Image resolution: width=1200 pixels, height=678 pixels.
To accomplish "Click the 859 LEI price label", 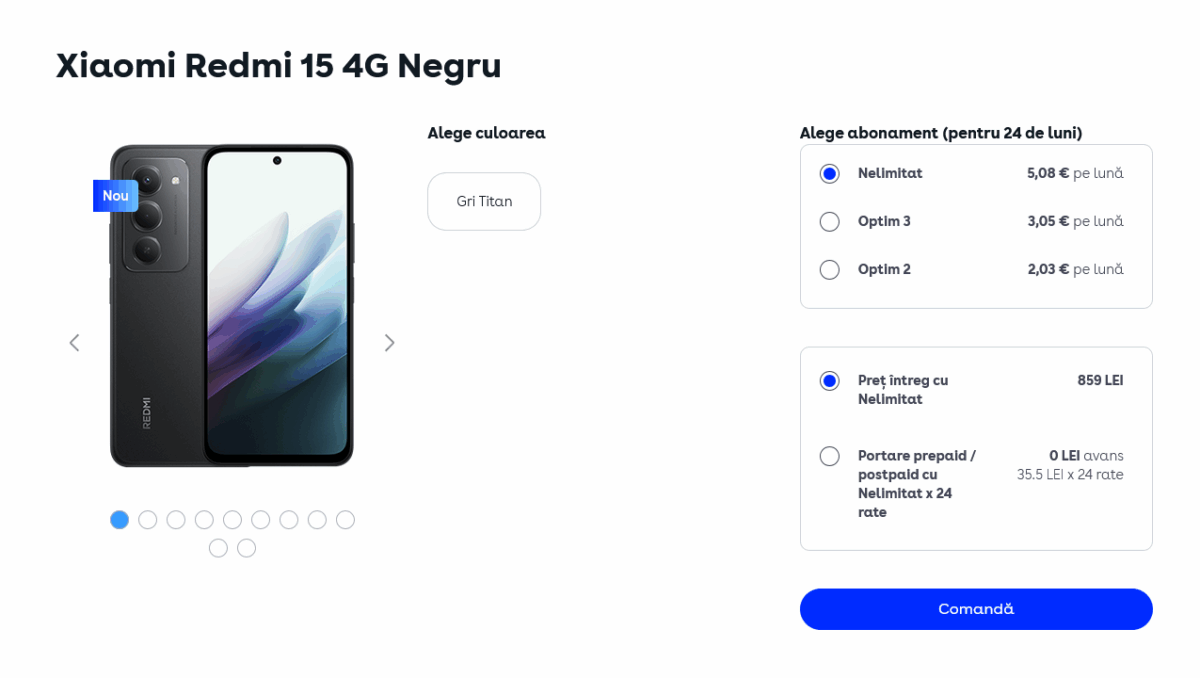I will pos(1100,381).
